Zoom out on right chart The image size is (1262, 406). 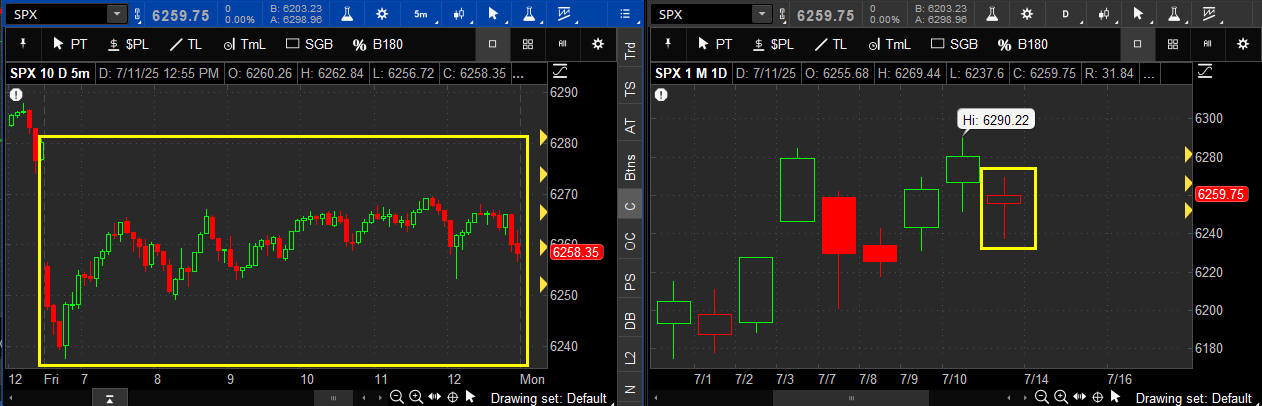pyautogui.click(x=1041, y=397)
